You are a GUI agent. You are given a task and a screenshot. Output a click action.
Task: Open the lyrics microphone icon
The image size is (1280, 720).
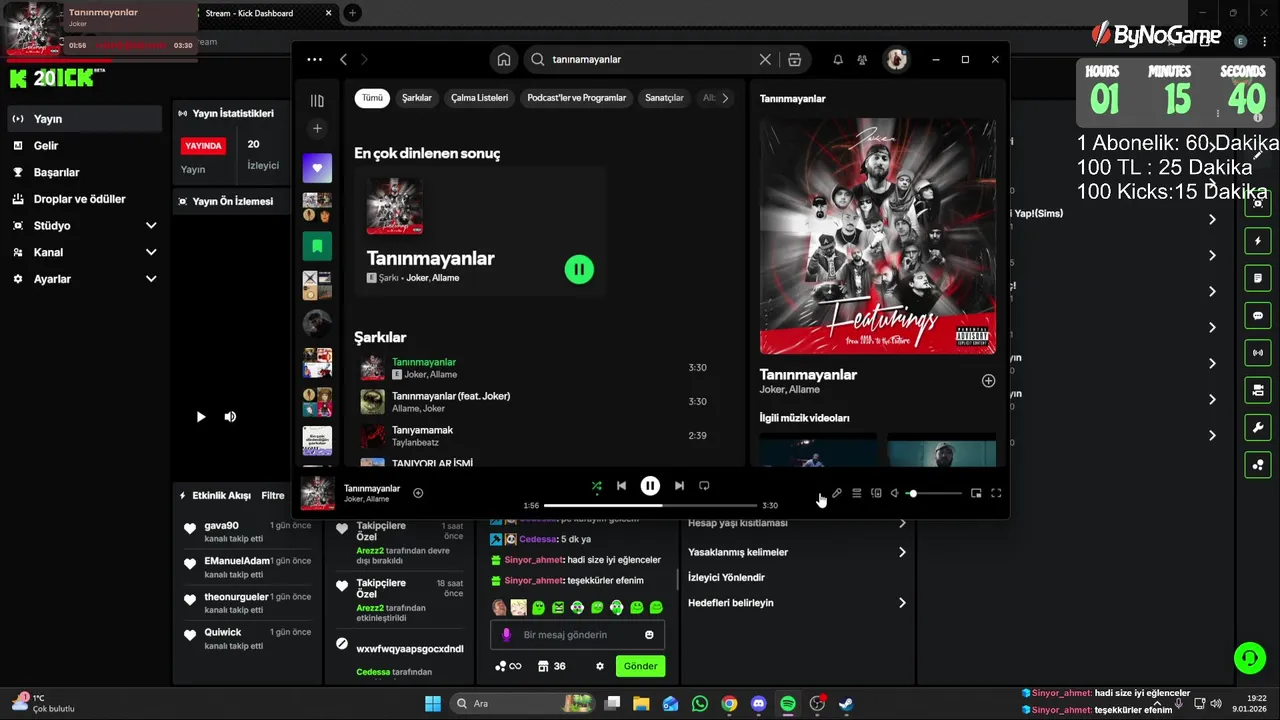tap(837, 493)
